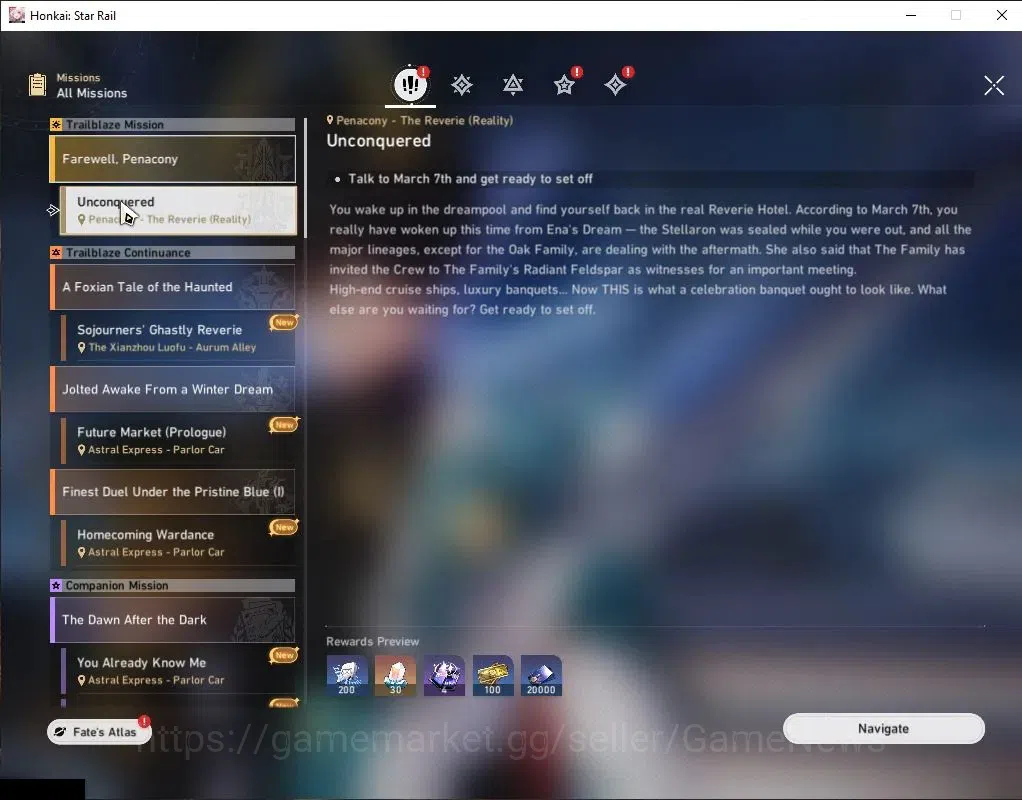Click the Trailblaze Mission category header
Viewport: 1022px width, 800px height.
pyautogui.click(x=173, y=125)
